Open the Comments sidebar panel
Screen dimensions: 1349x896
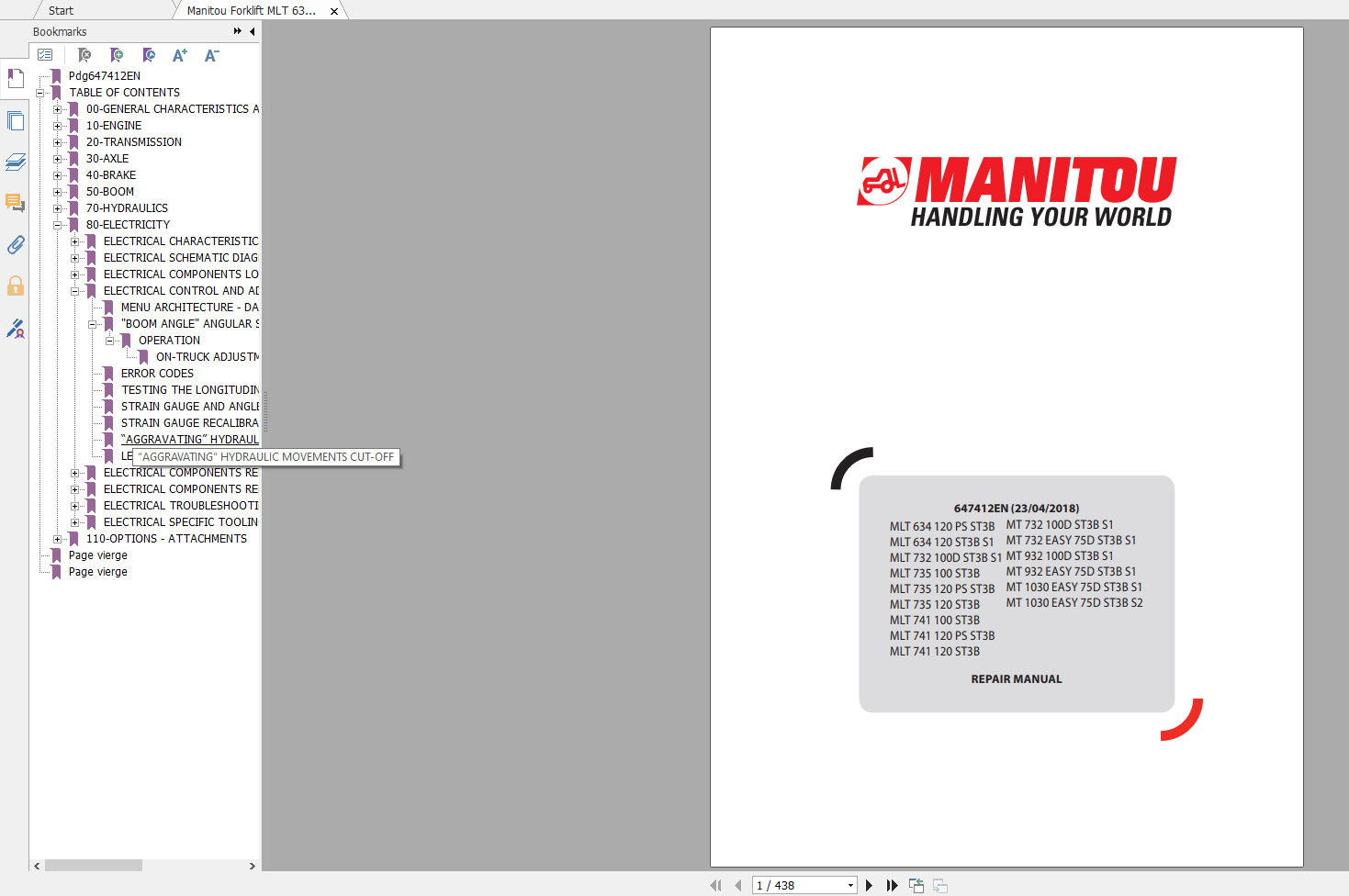[x=16, y=203]
